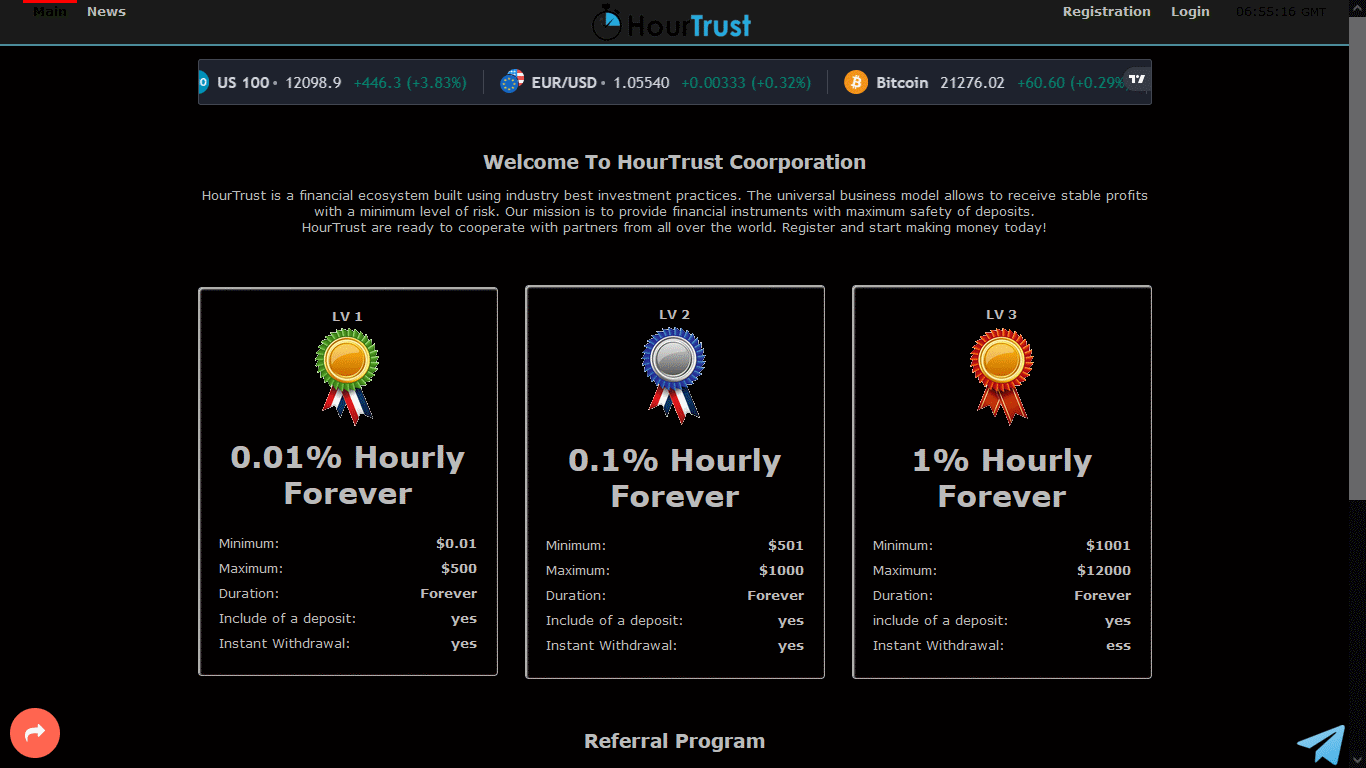This screenshot has width=1366, height=768.
Task: Open the Login page
Action: [x=1190, y=12]
